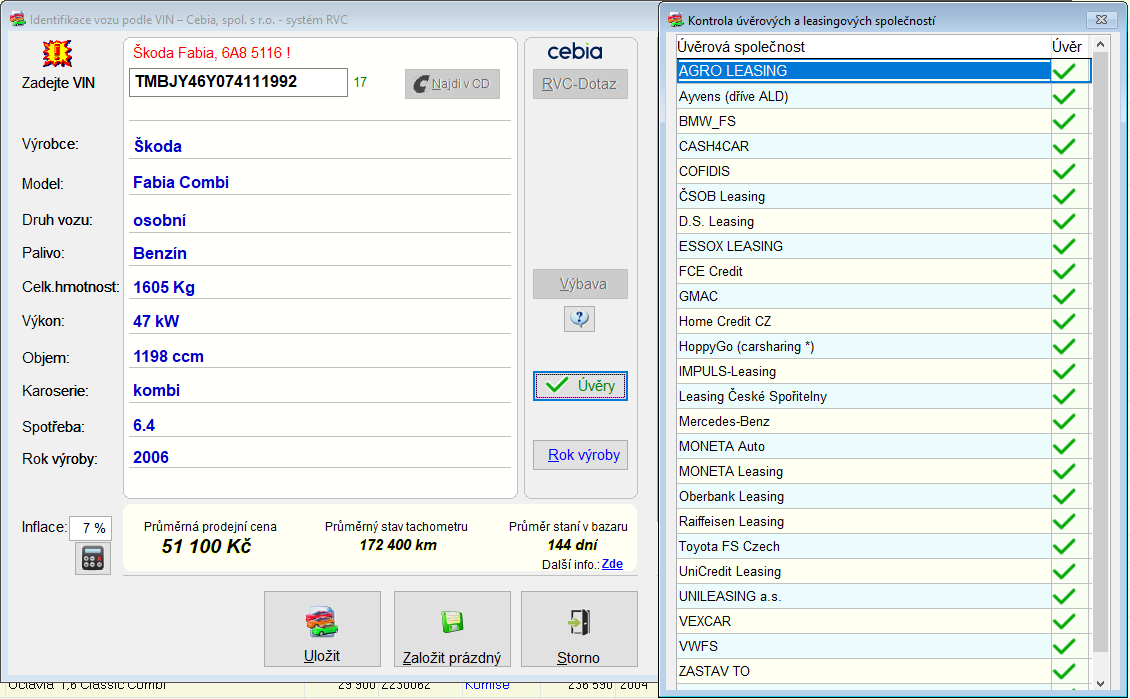Open the Zde further info link

coord(612,564)
